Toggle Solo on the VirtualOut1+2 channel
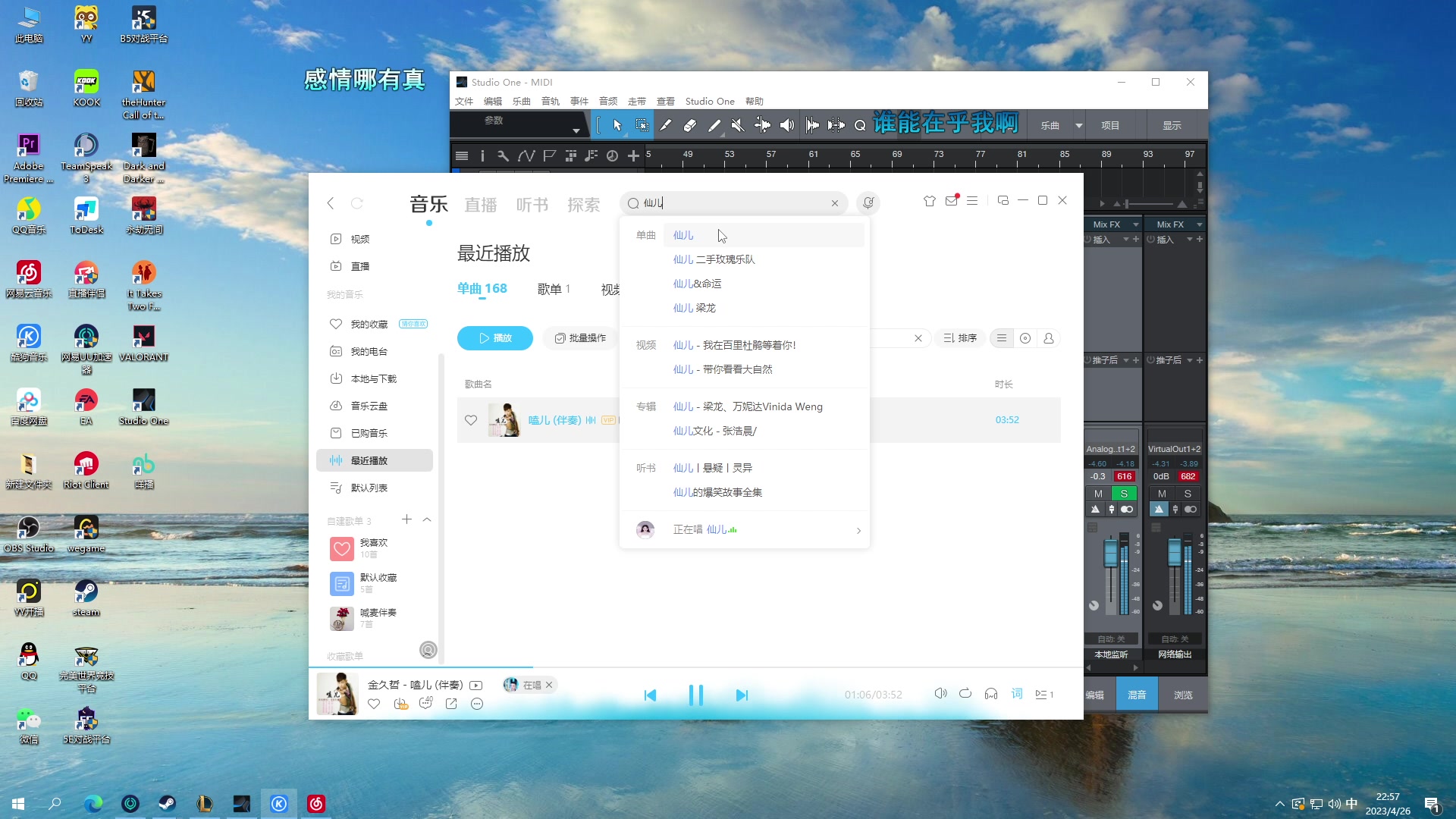1456x819 pixels. [1188, 494]
